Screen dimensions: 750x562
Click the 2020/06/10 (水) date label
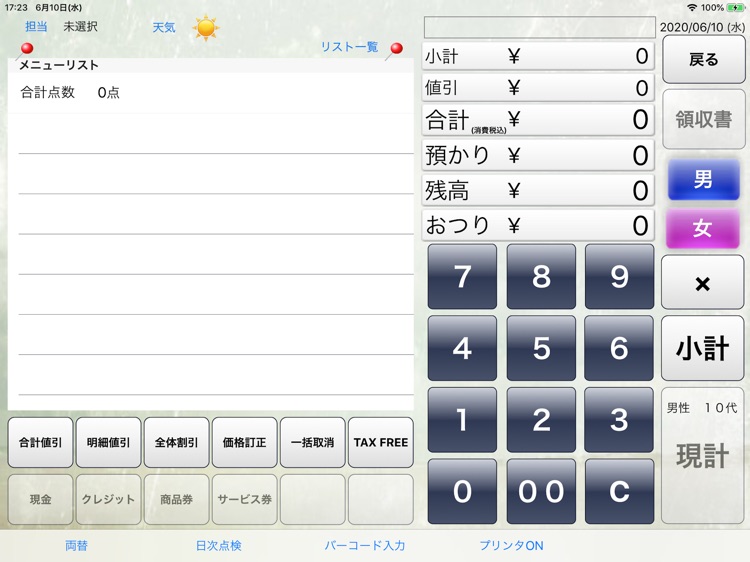tap(702, 27)
